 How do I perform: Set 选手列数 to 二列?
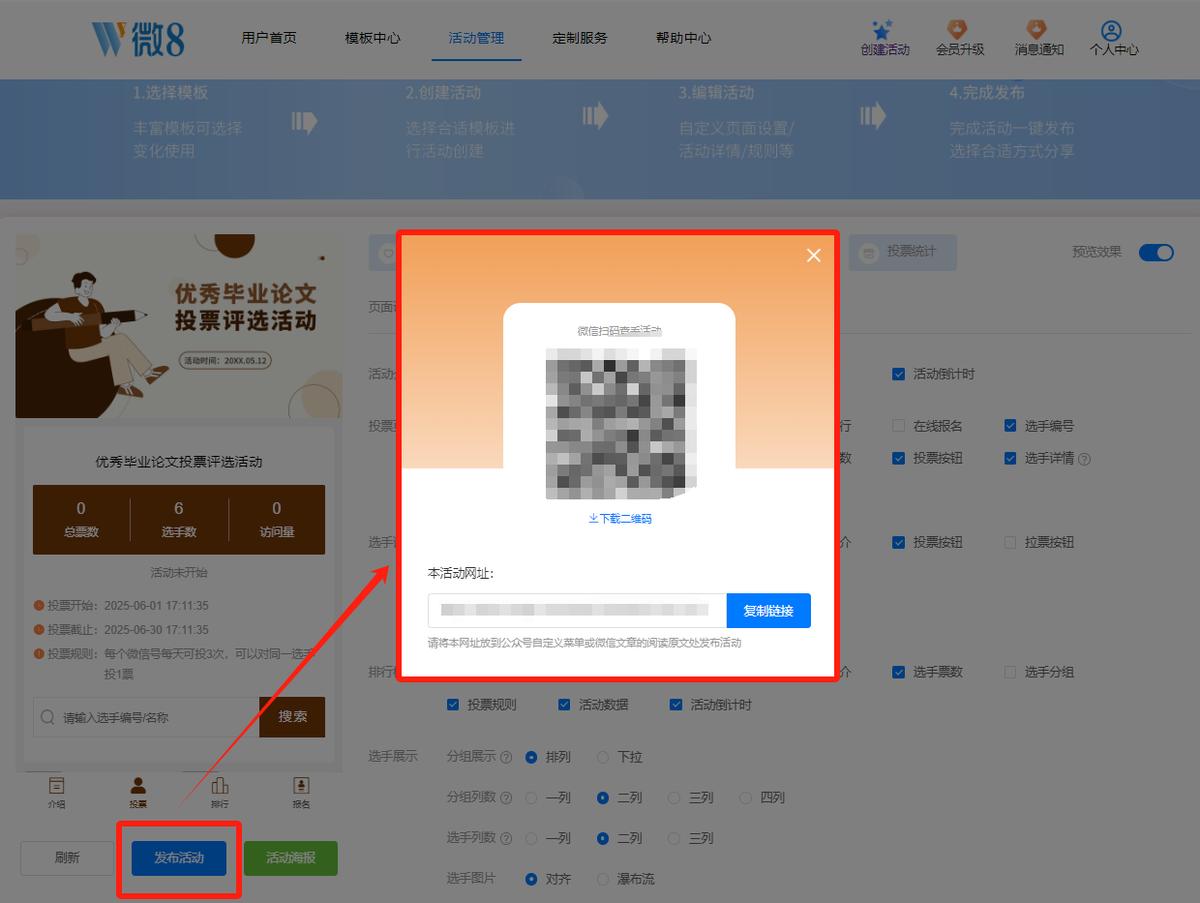tap(603, 838)
